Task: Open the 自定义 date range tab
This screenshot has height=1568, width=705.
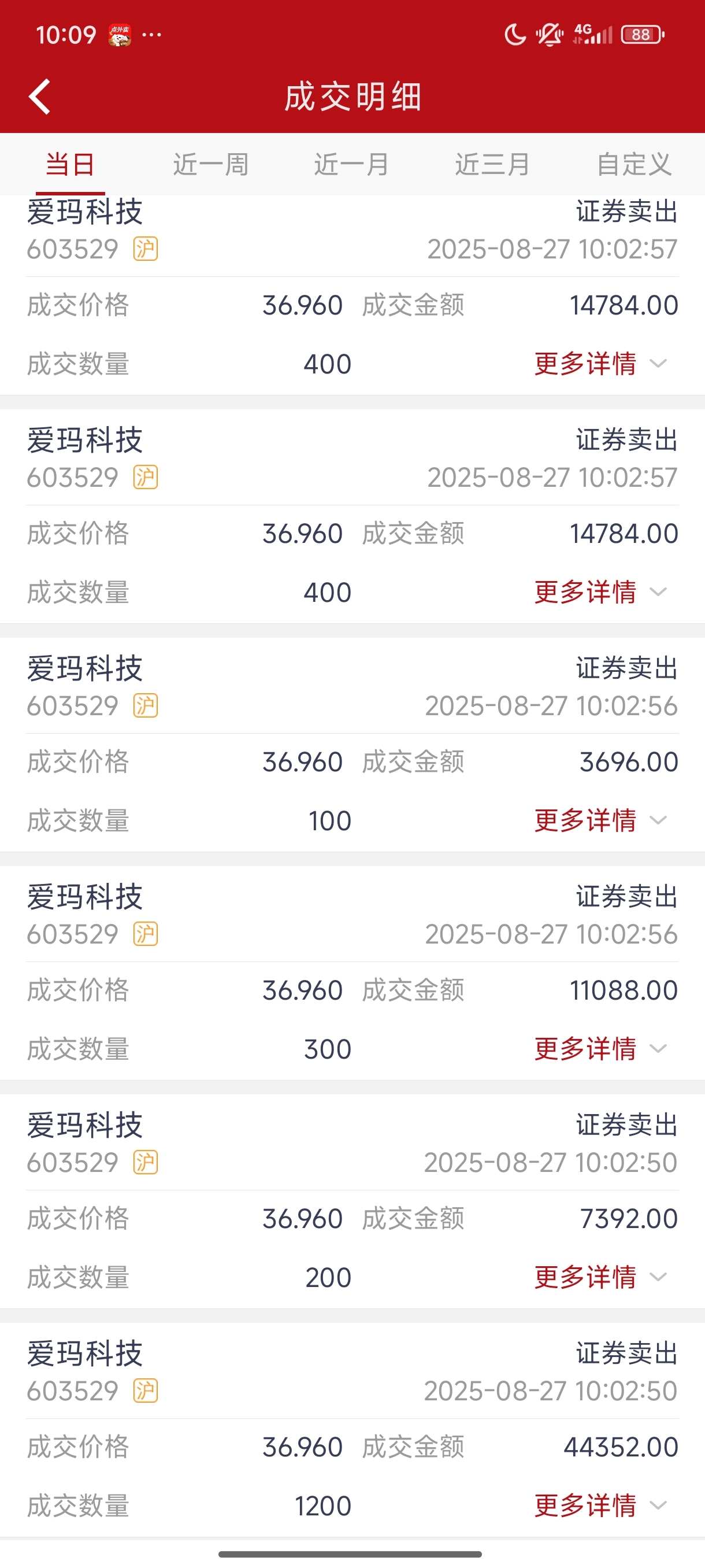Action: point(634,164)
